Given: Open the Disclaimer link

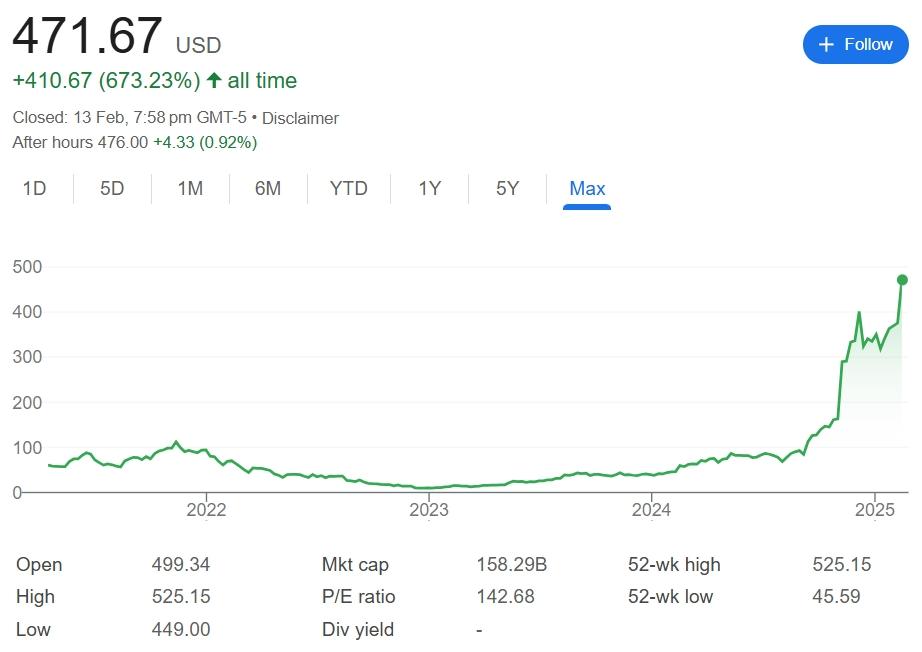Looking at the screenshot, I should pos(300,118).
